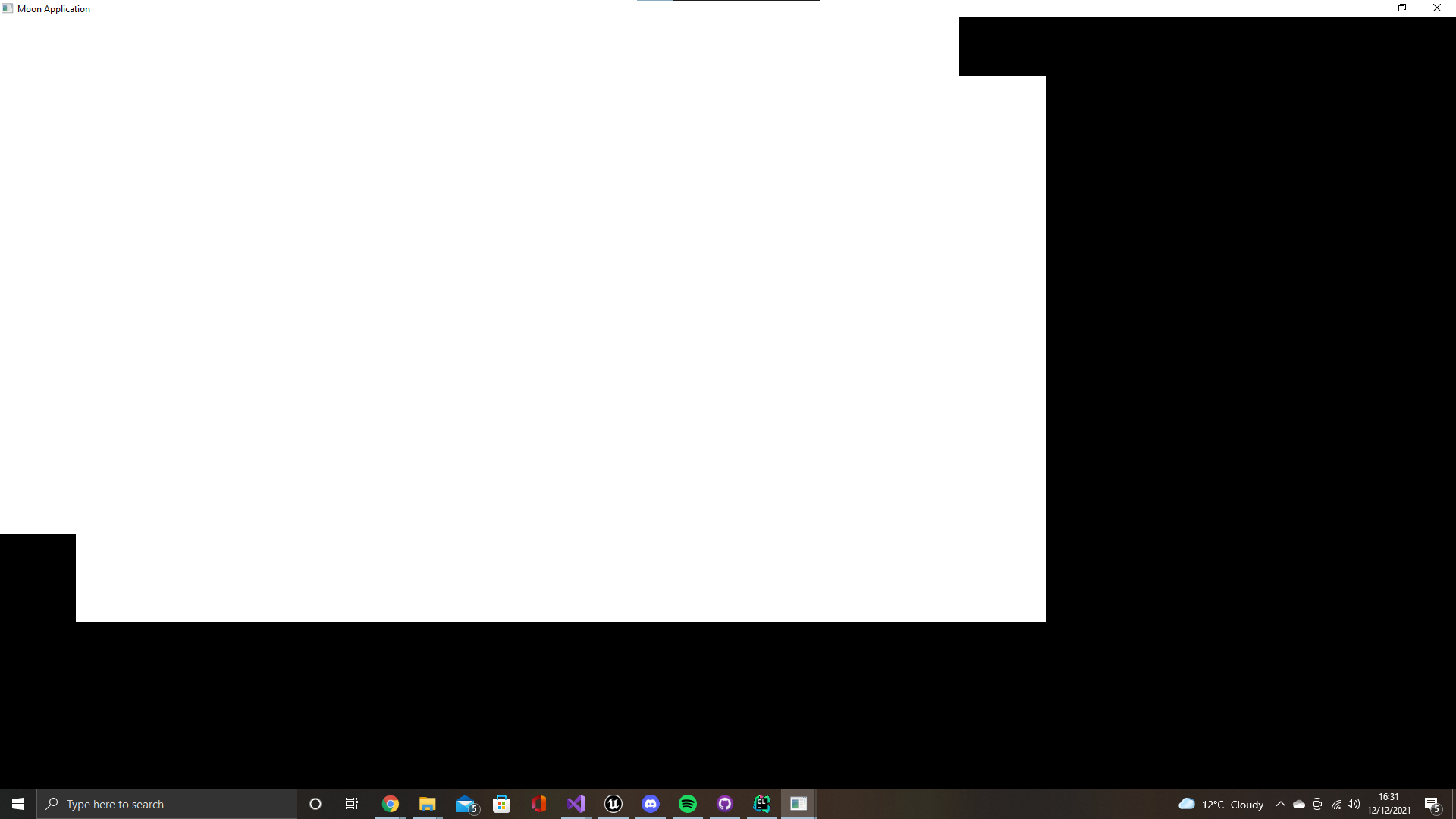Image resolution: width=1456 pixels, height=819 pixels.
Task: Open Microsoft Office taskbar icon
Action: pos(539,804)
